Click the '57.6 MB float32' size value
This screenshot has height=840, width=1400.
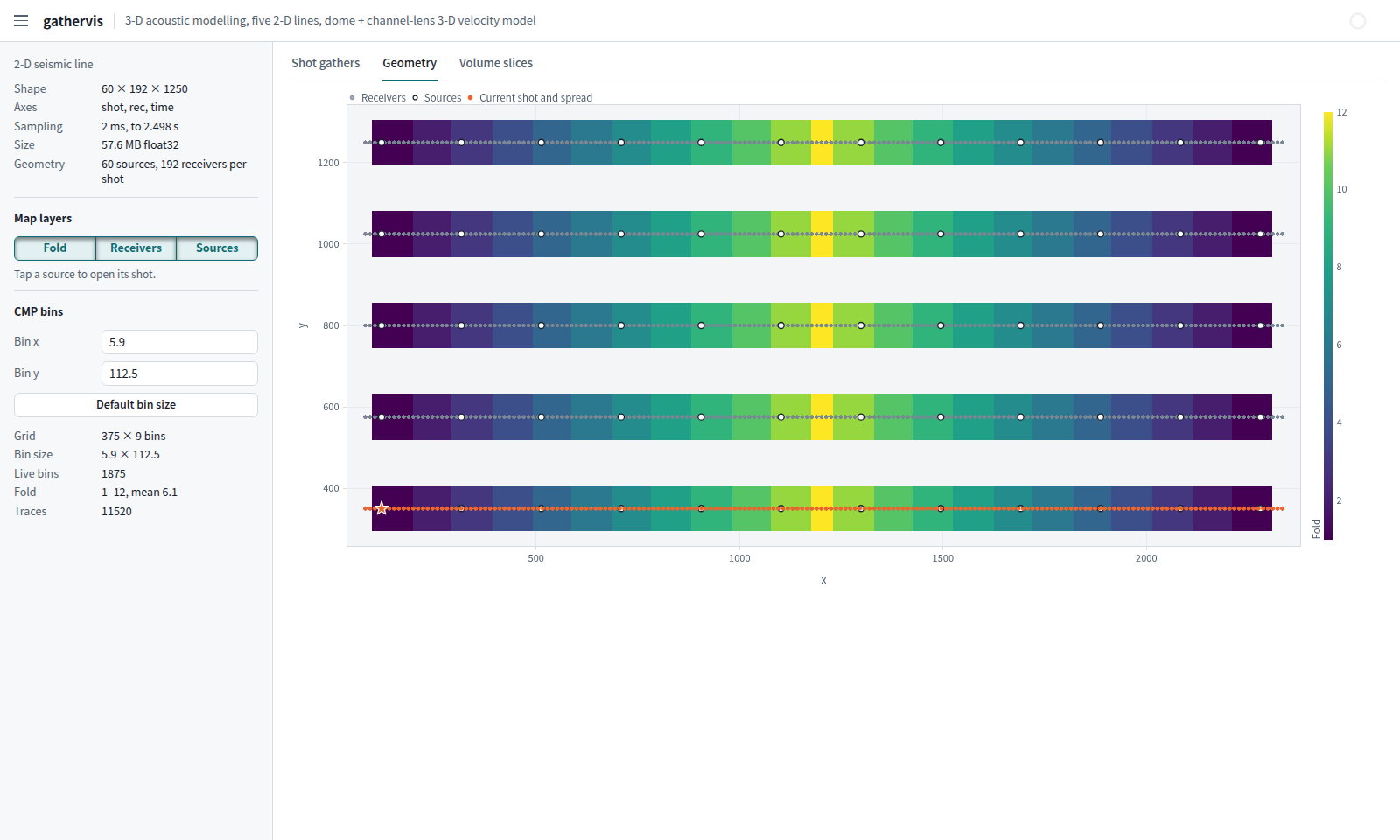tap(140, 145)
